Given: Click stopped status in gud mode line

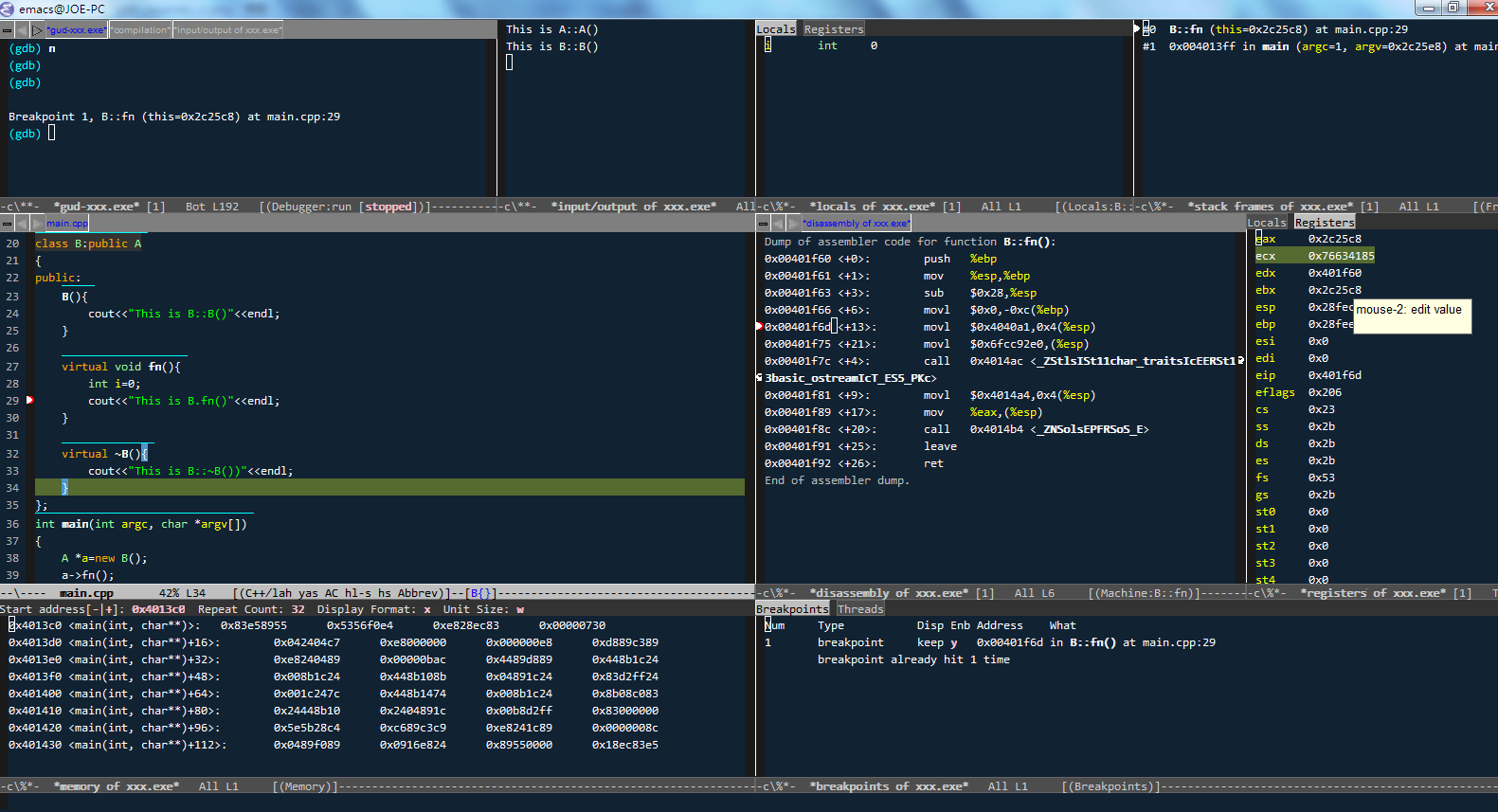Looking at the screenshot, I should click(x=388, y=207).
